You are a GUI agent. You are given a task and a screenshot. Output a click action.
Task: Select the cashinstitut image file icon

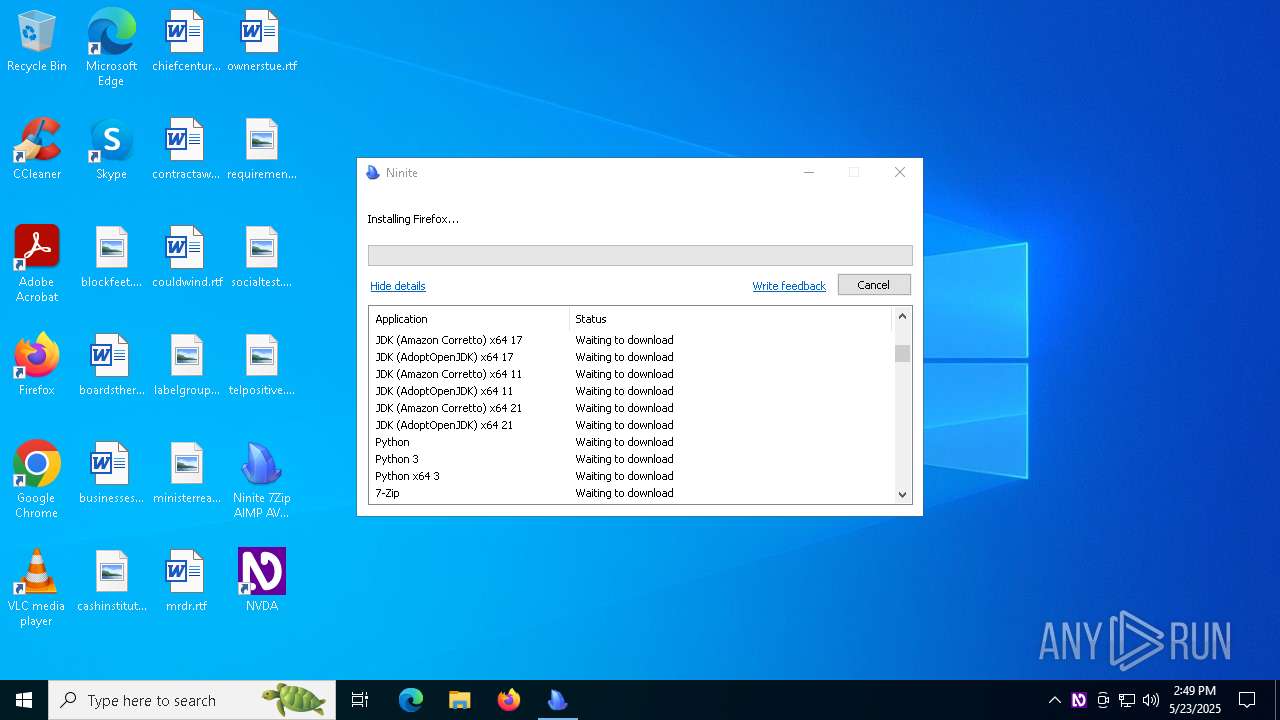[111, 582]
